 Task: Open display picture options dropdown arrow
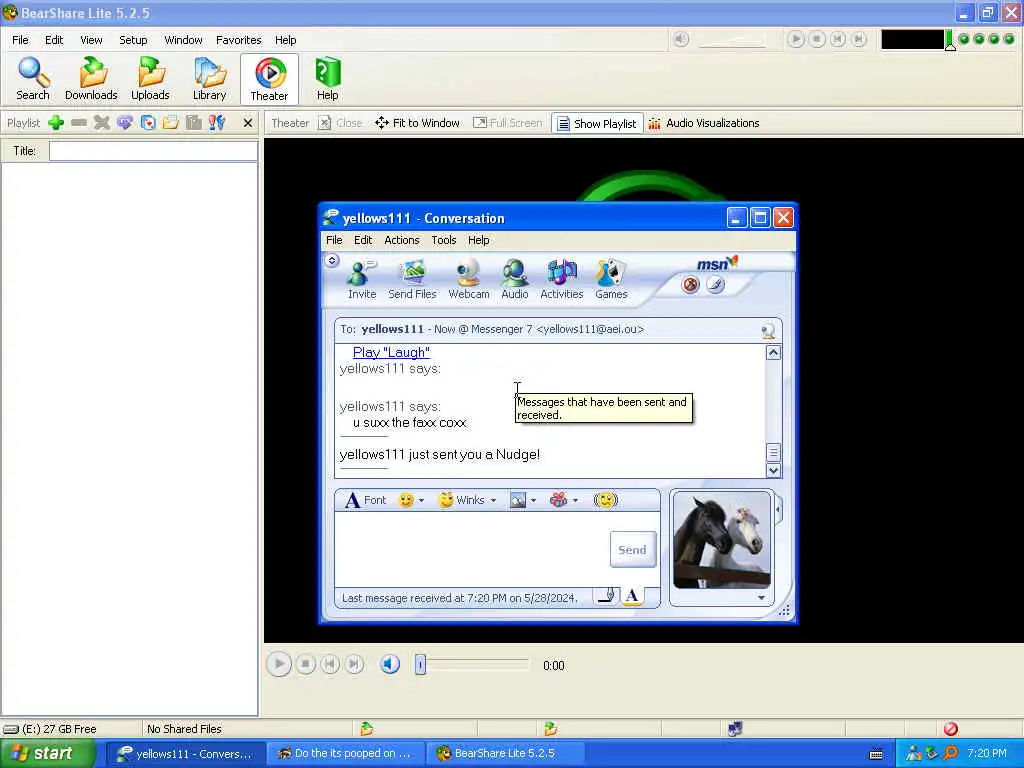pyautogui.click(x=761, y=598)
